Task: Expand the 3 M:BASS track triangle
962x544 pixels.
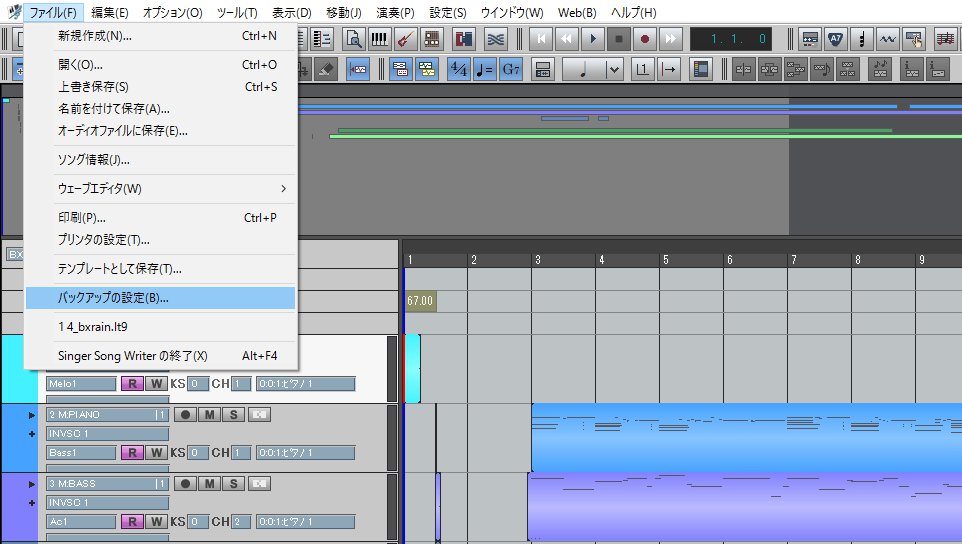Action: pyautogui.click(x=32, y=484)
